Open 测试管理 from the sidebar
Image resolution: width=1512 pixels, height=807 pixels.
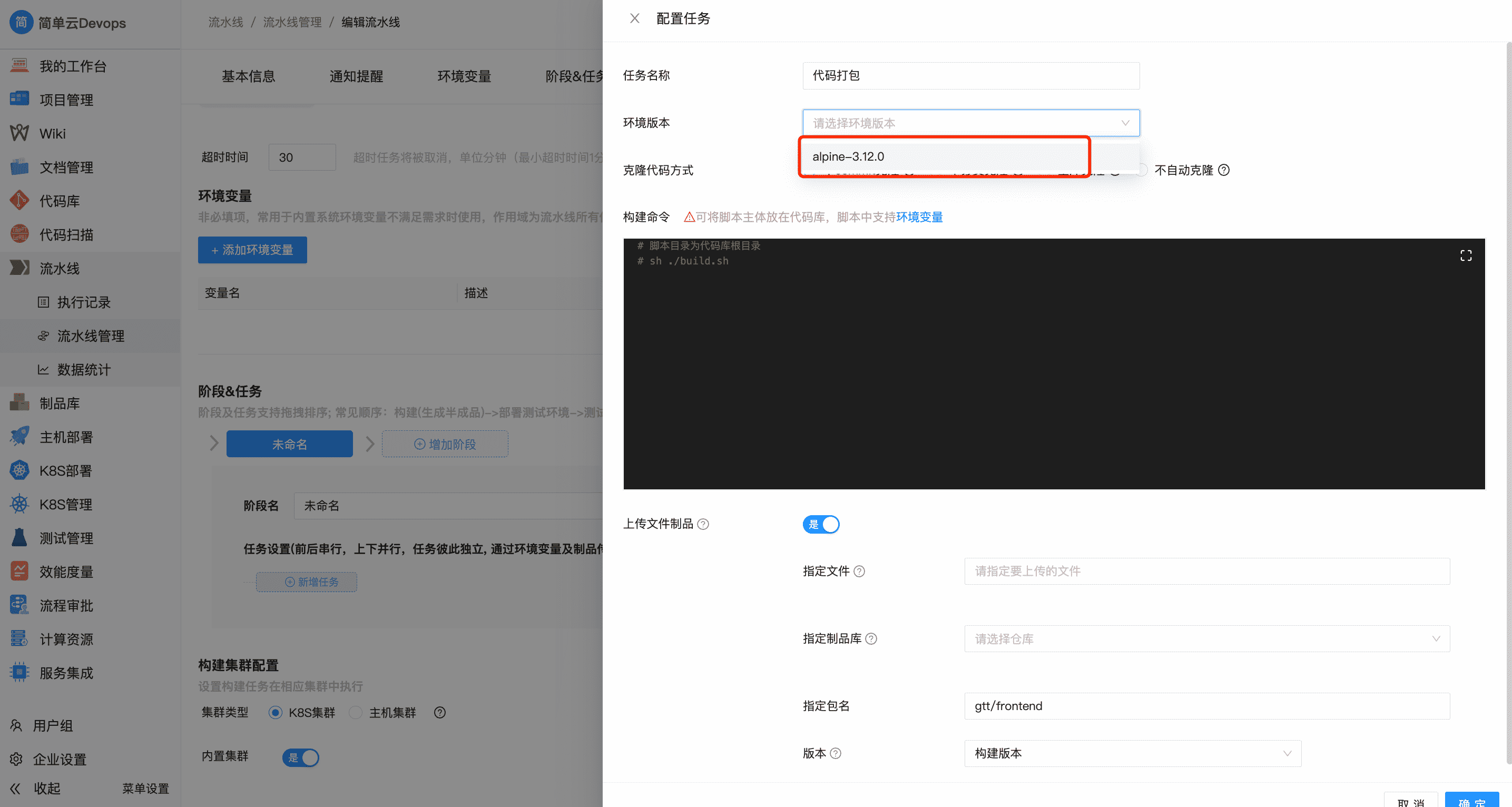66,538
